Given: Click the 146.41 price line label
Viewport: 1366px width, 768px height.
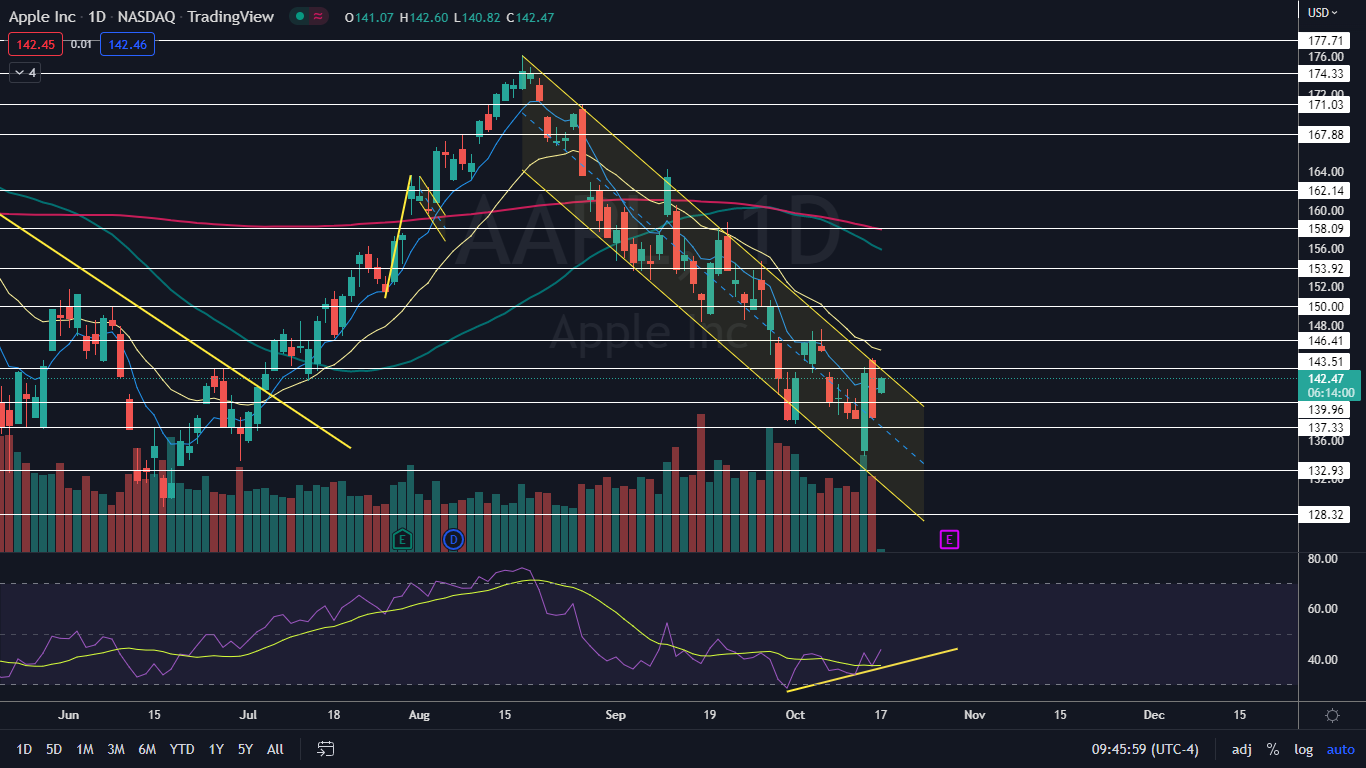Looking at the screenshot, I should pos(1325,341).
